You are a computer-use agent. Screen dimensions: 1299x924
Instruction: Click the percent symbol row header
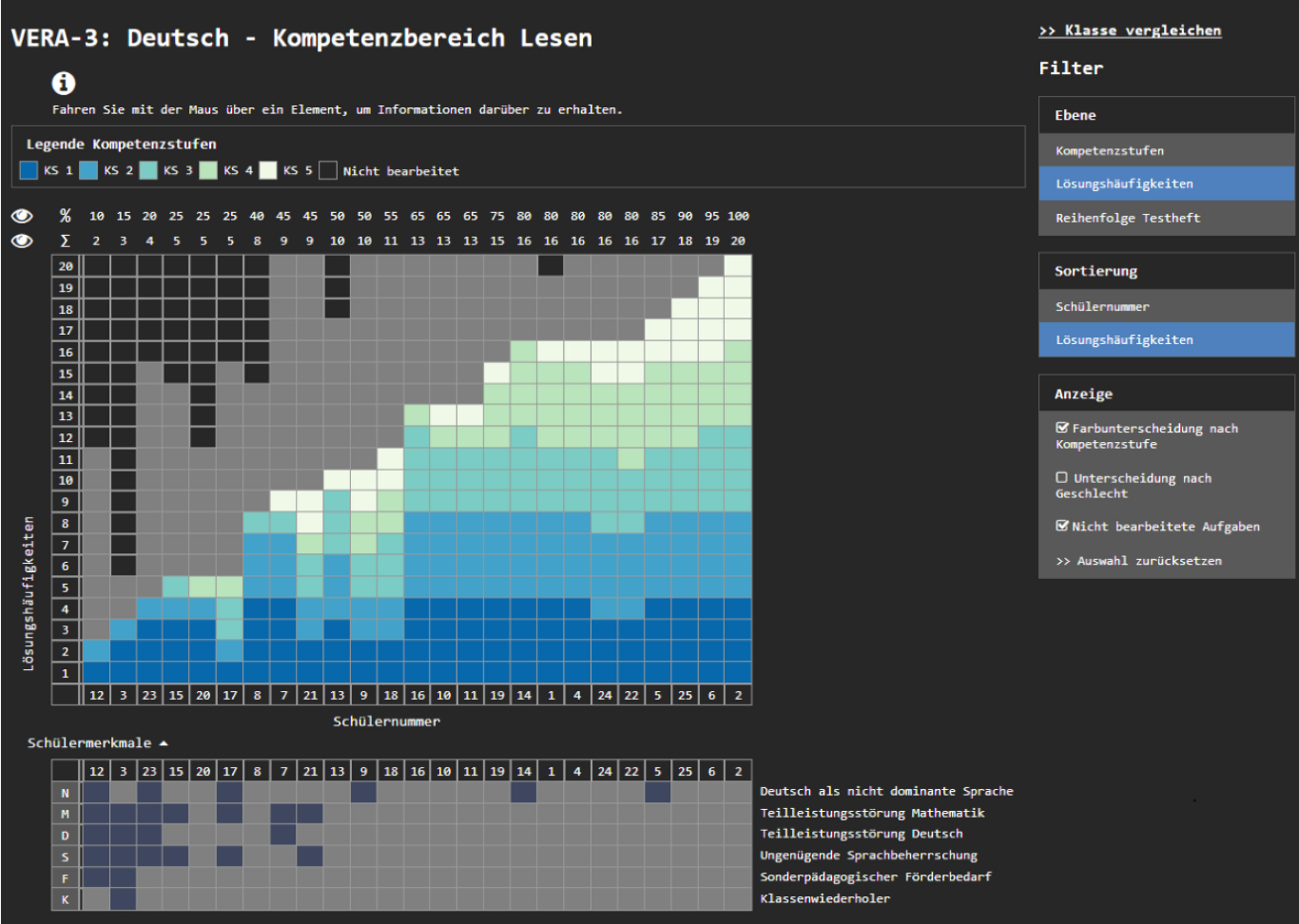pos(66,216)
